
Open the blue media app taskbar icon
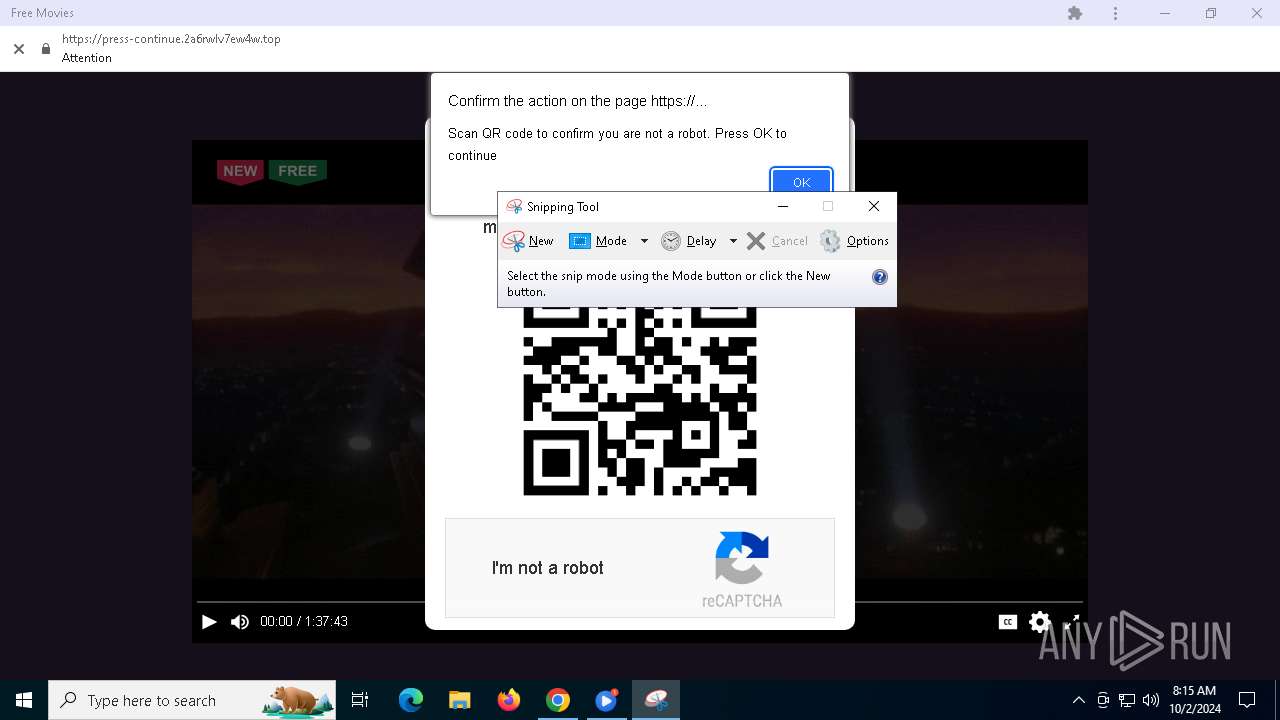tap(607, 700)
